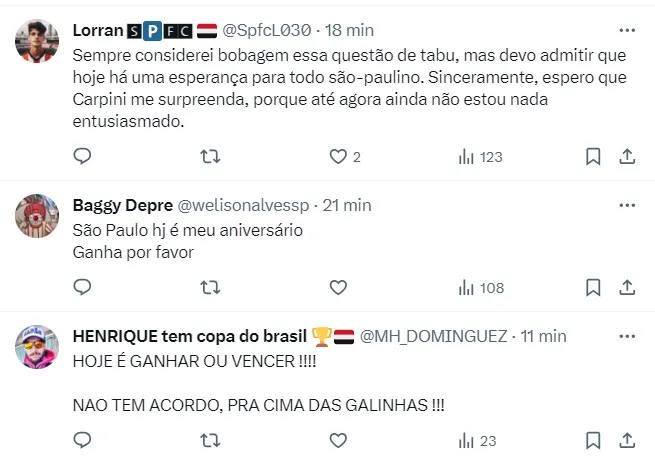The width and height of the screenshot is (655, 460).
Task: Open the 11 min timestamp on HENRIQUE's tweet
Action: coord(543,336)
